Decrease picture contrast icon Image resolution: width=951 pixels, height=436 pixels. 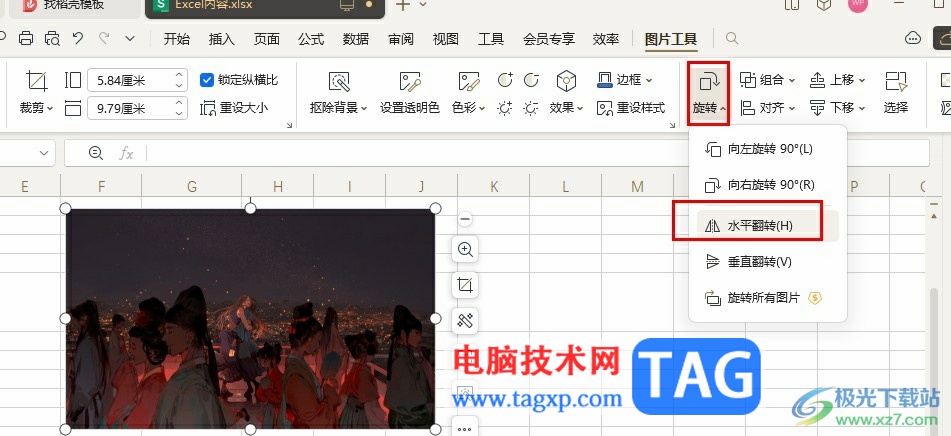(x=531, y=79)
